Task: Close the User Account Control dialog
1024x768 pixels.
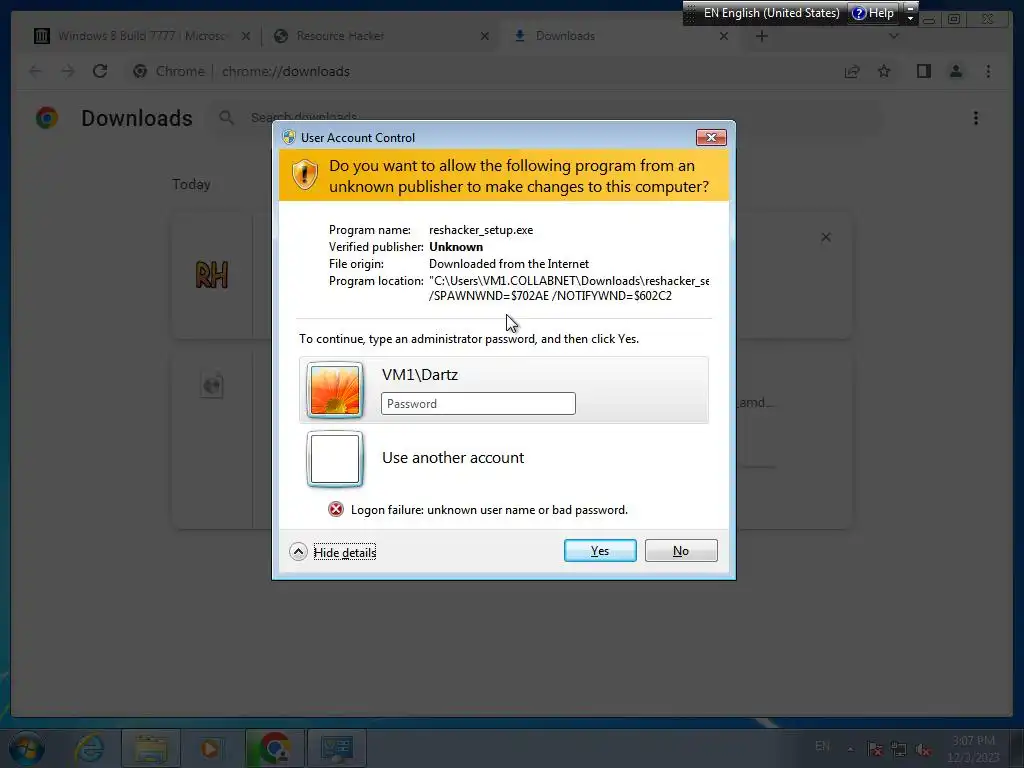Action: (711, 137)
